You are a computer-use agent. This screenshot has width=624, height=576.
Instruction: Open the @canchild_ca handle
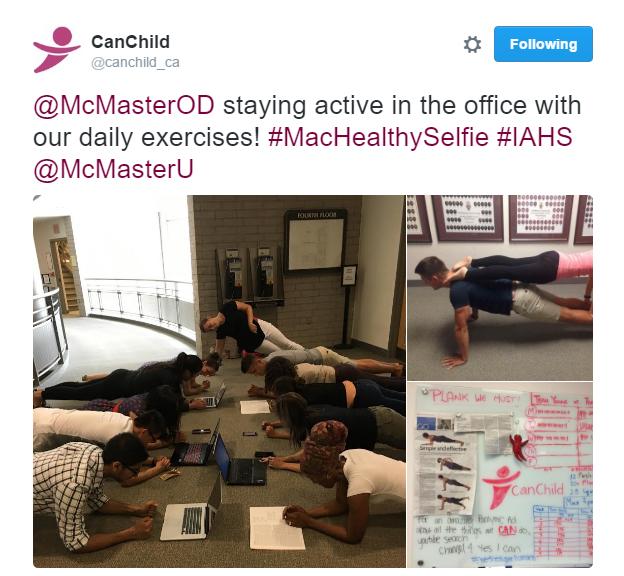coord(135,62)
